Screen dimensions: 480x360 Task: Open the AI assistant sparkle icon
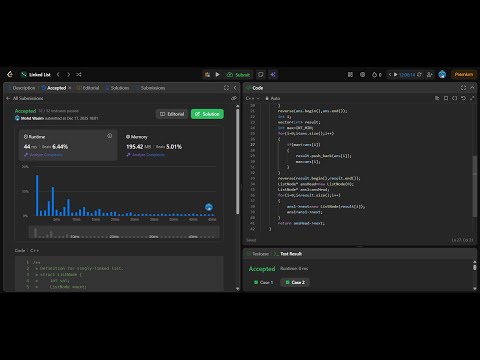click(273, 75)
